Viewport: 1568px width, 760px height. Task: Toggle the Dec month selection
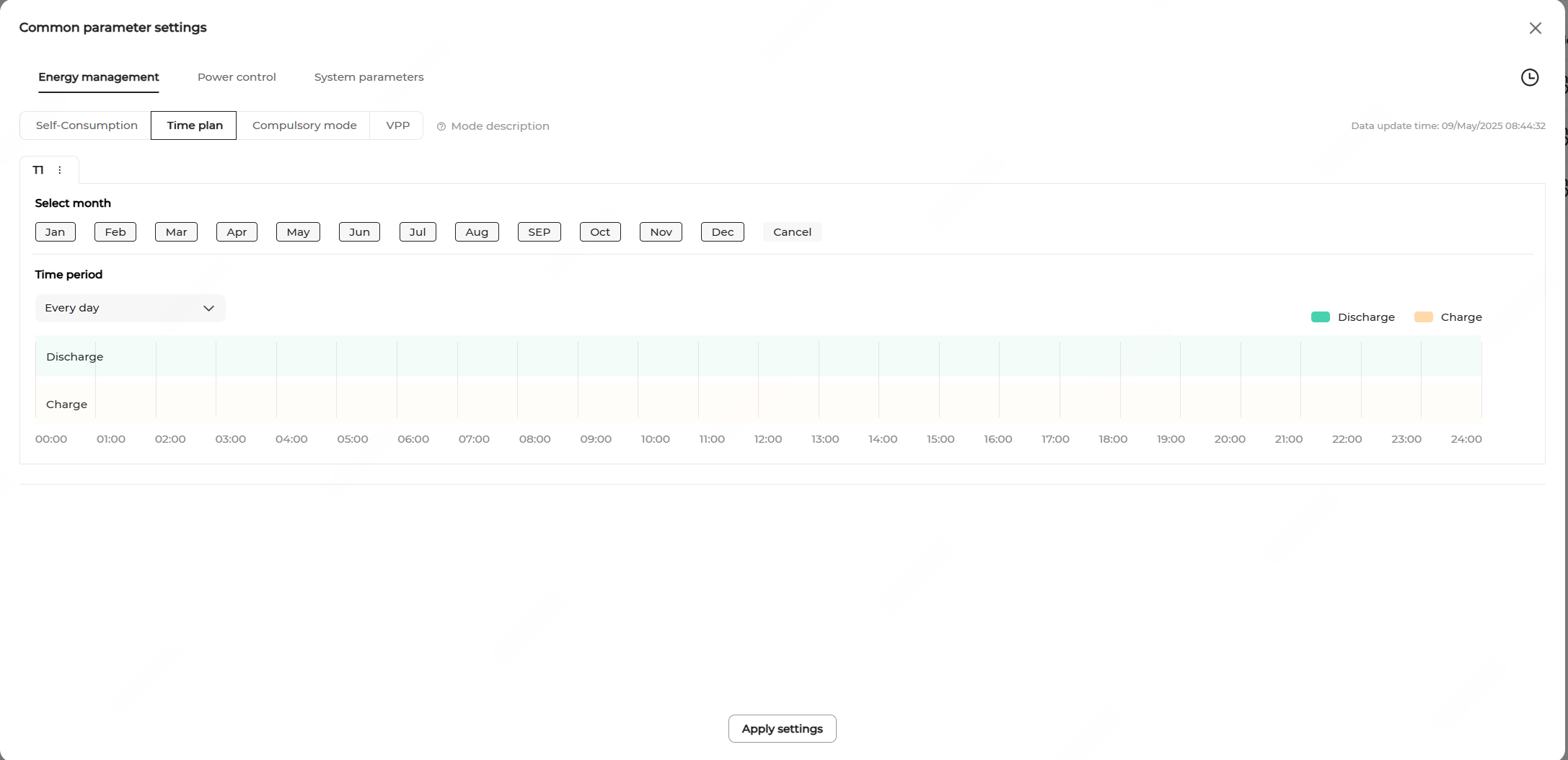pyautogui.click(x=722, y=232)
